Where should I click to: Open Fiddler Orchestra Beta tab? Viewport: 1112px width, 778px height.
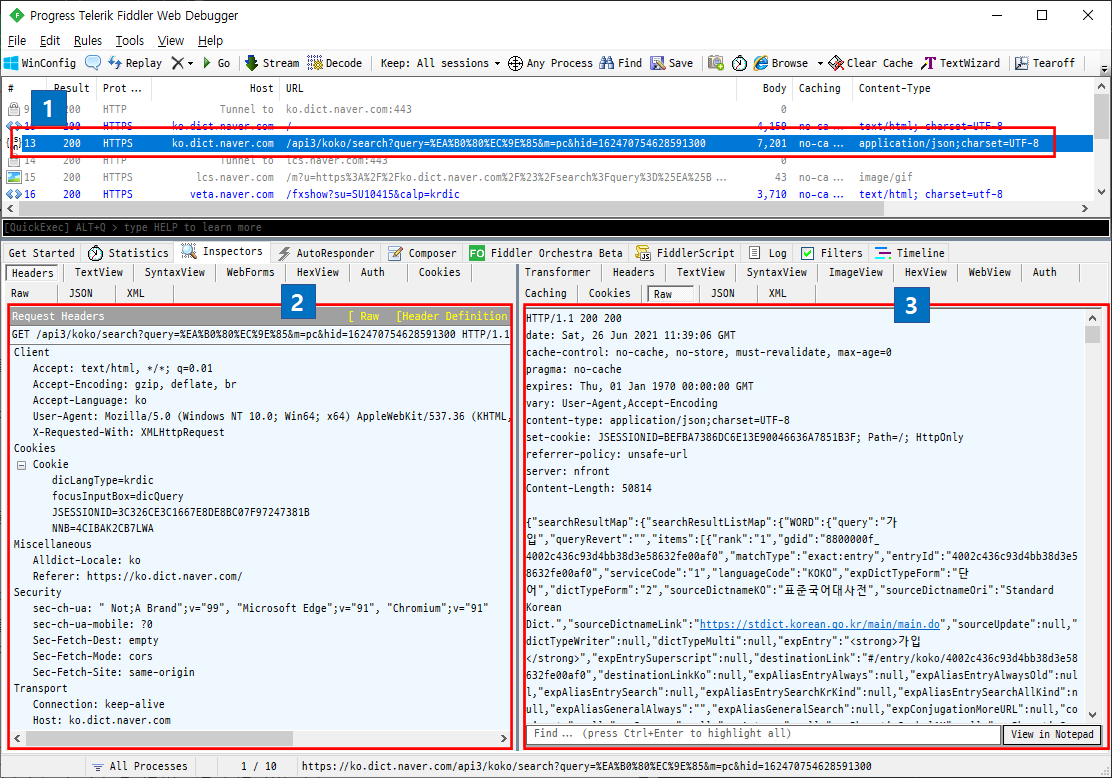546,253
